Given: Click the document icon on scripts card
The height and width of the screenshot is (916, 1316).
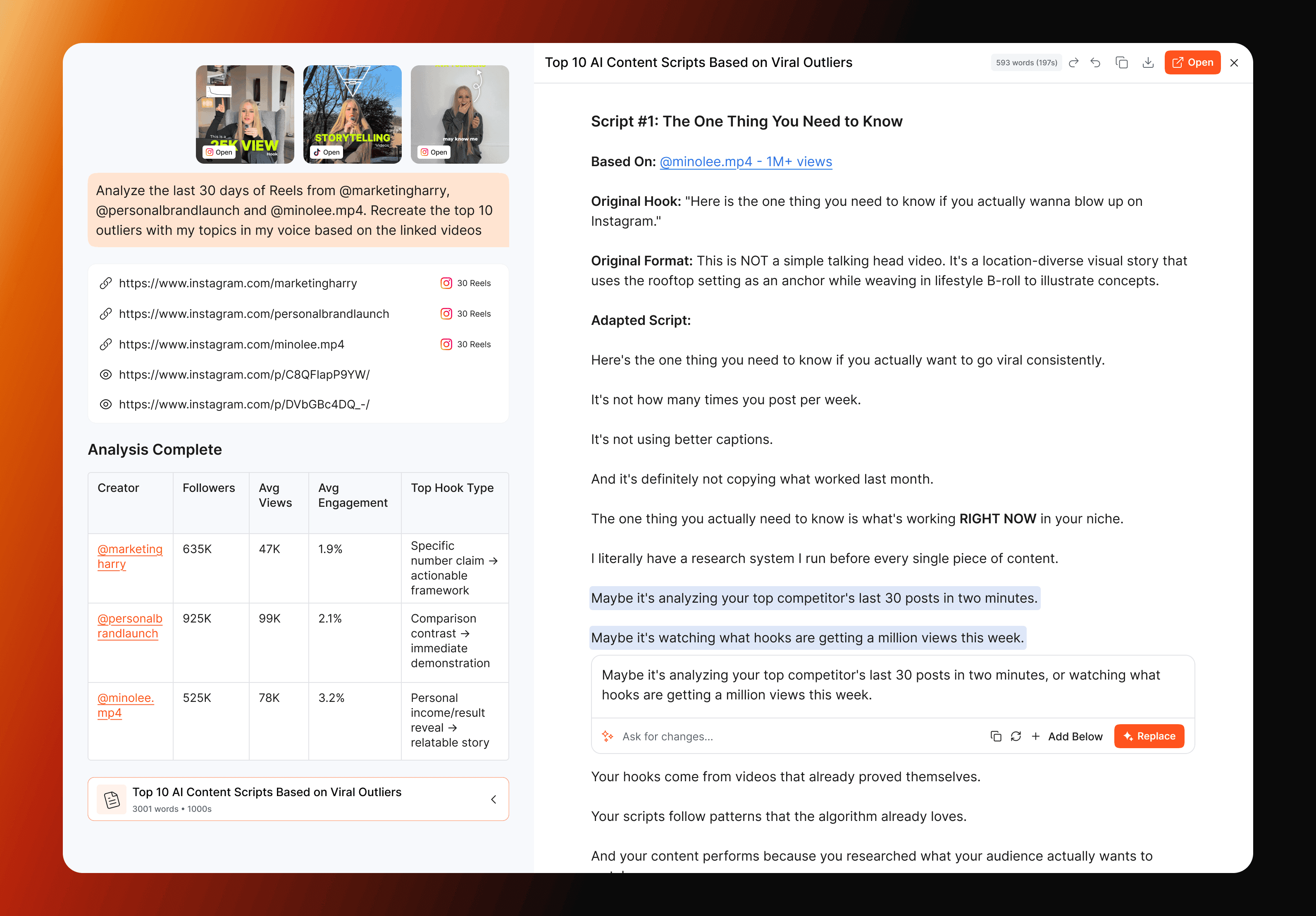Looking at the screenshot, I should click(x=112, y=799).
